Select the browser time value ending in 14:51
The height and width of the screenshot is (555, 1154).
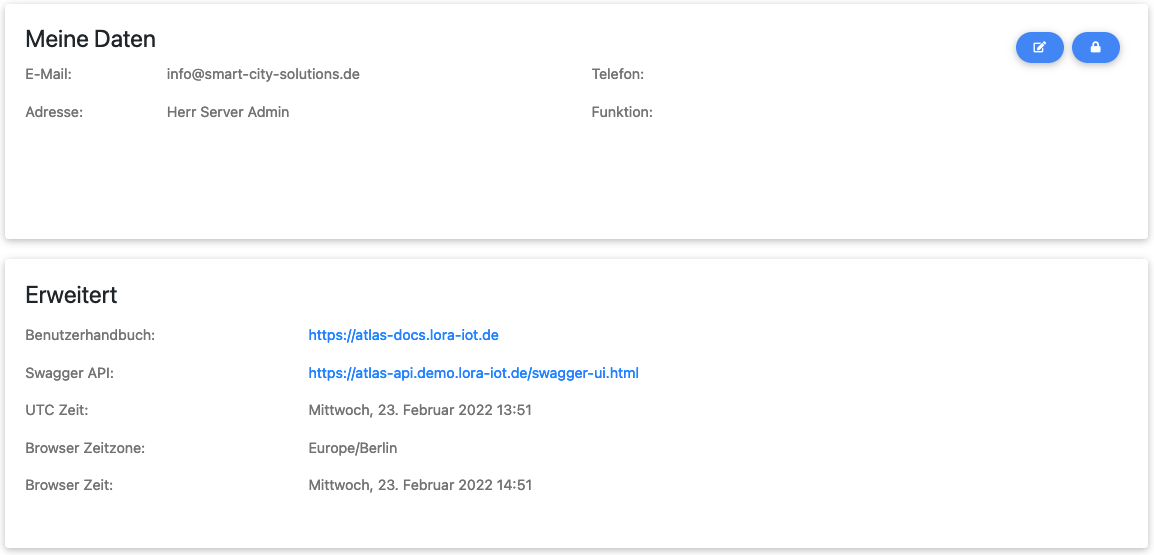[420, 485]
